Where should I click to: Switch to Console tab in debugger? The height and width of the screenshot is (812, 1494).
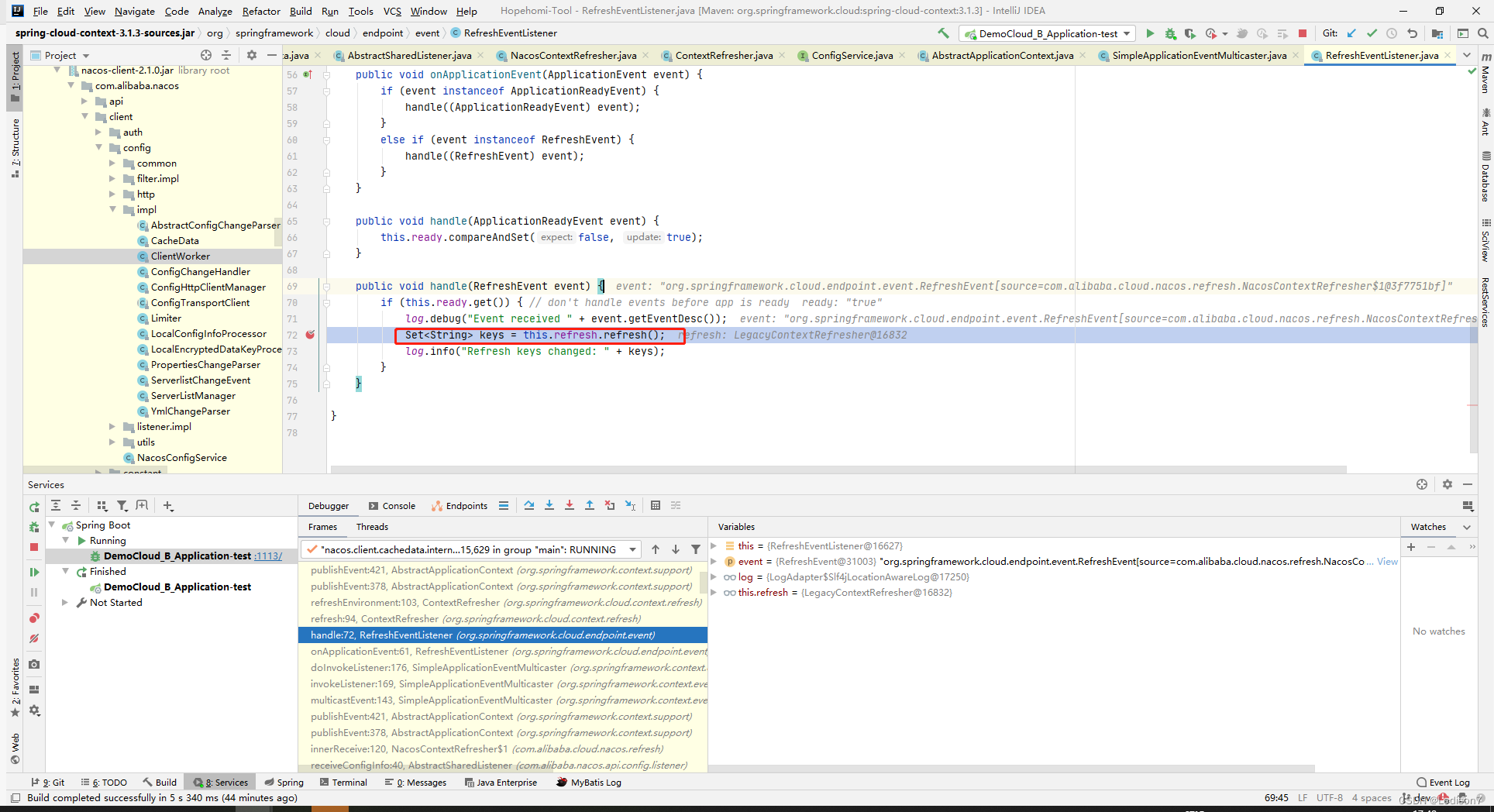click(x=391, y=506)
